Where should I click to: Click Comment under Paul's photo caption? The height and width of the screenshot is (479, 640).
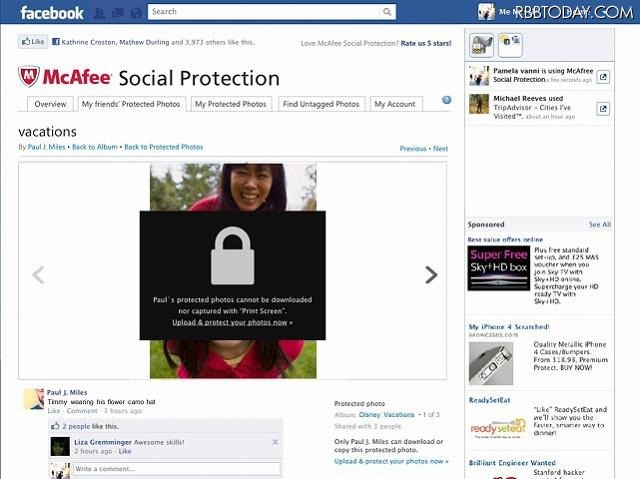pos(82,411)
